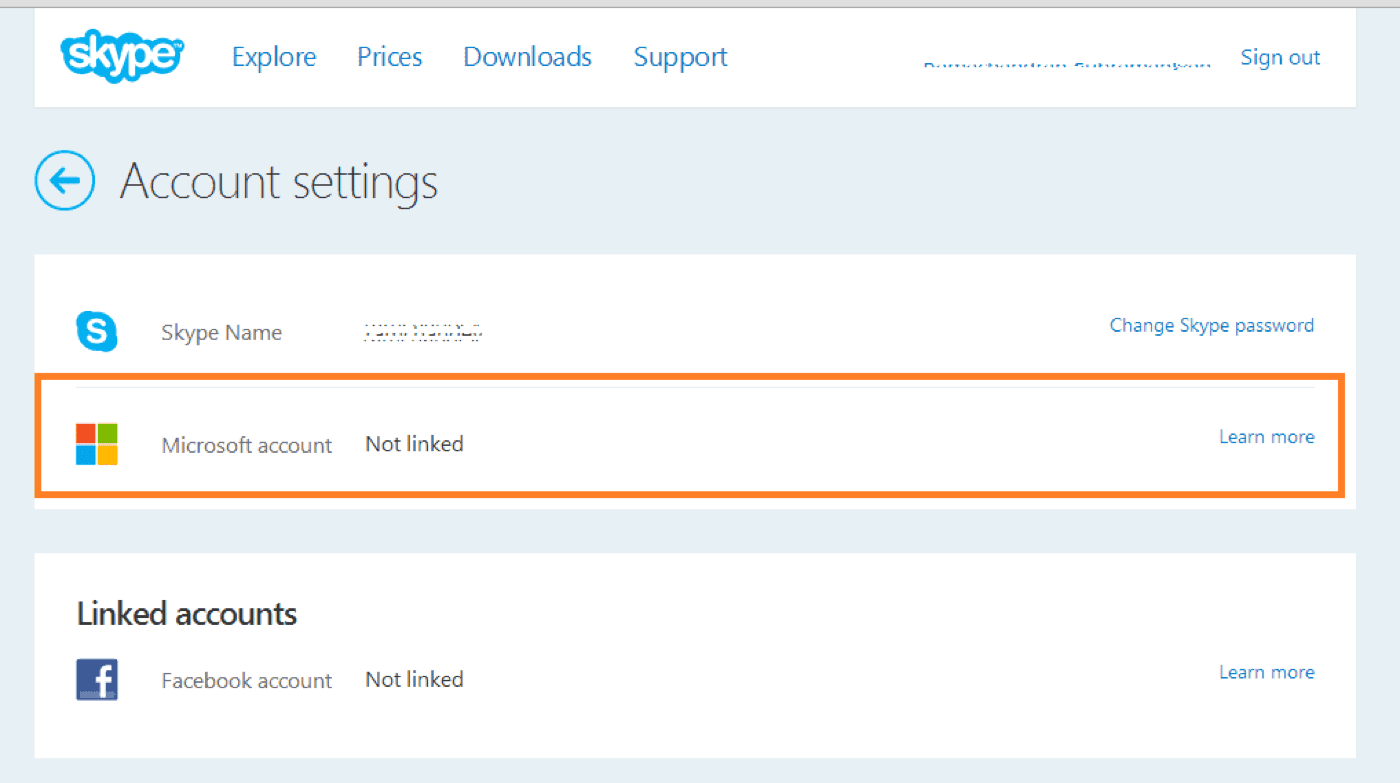
Task: Click the Microsoft account logo icon
Action: pos(97,444)
